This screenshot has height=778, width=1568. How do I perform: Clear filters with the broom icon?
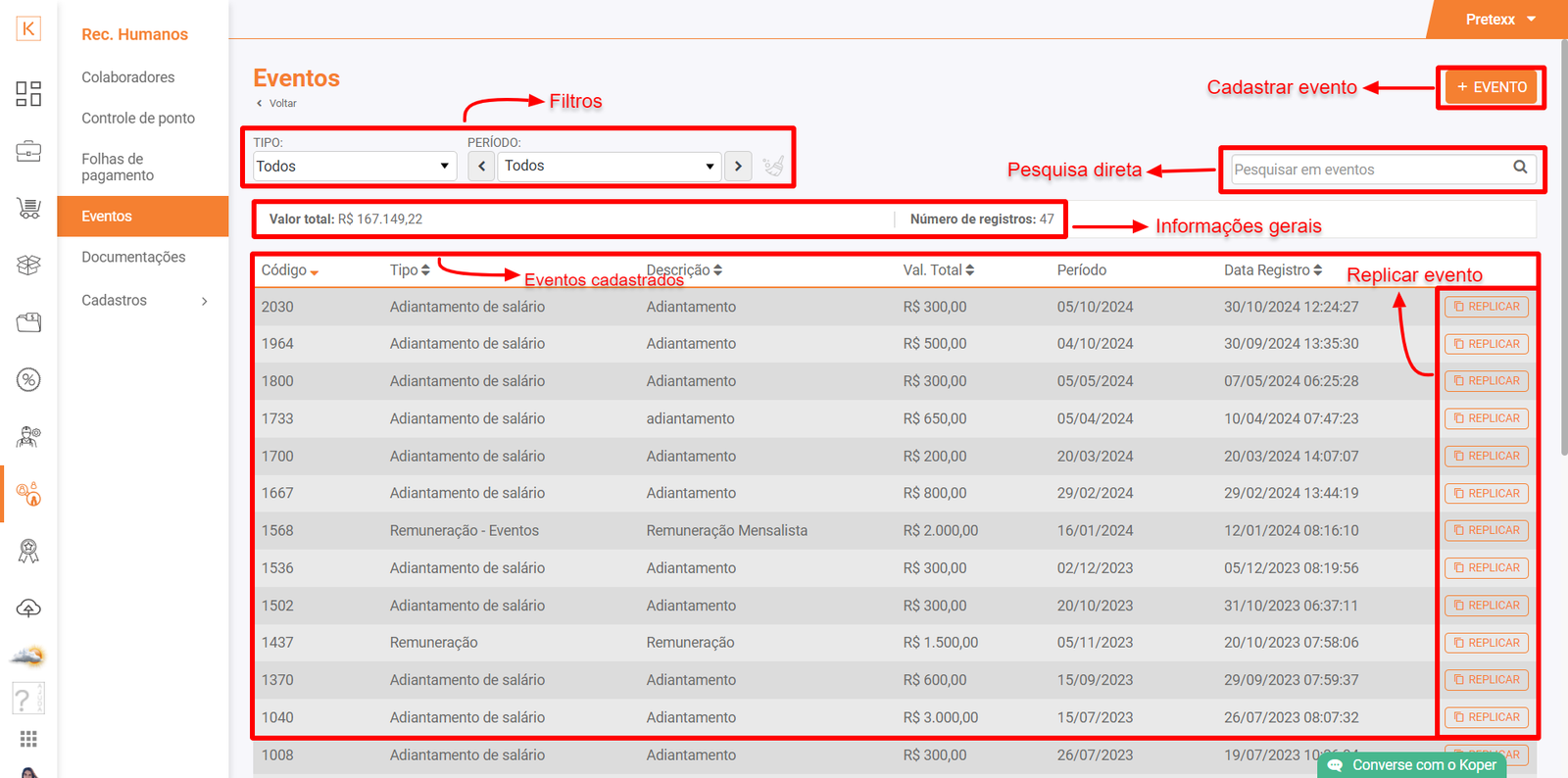click(773, 167)
